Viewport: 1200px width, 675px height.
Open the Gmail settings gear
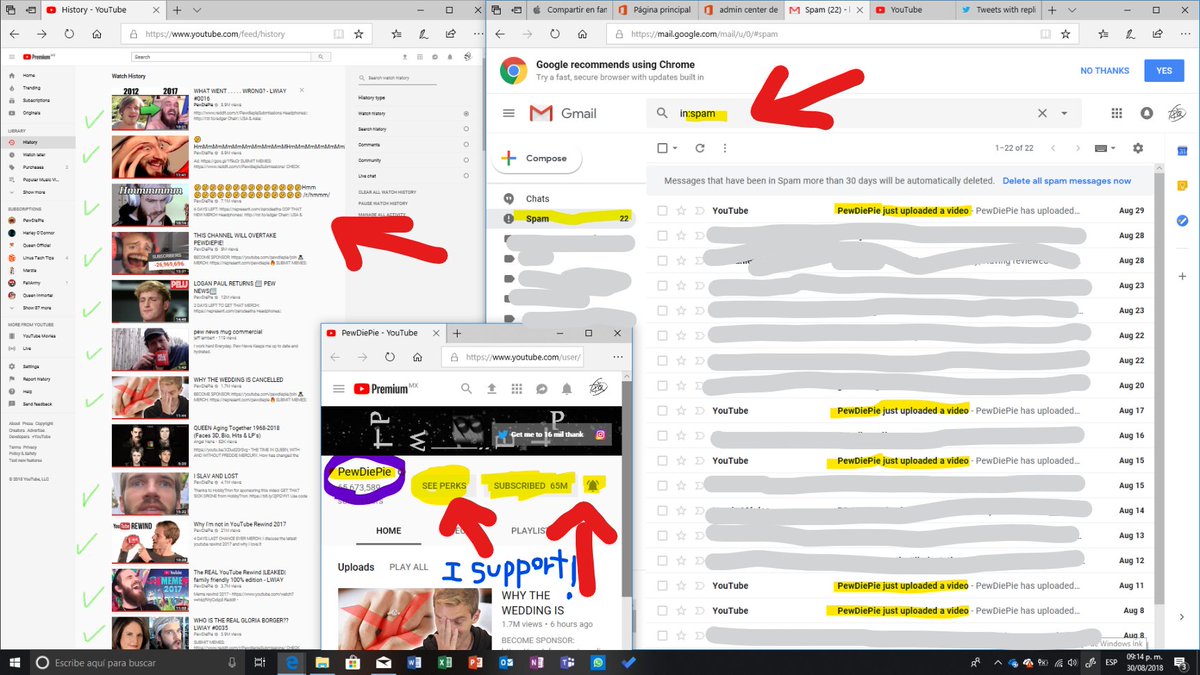pyautogui.click(x=1137, y=148)
